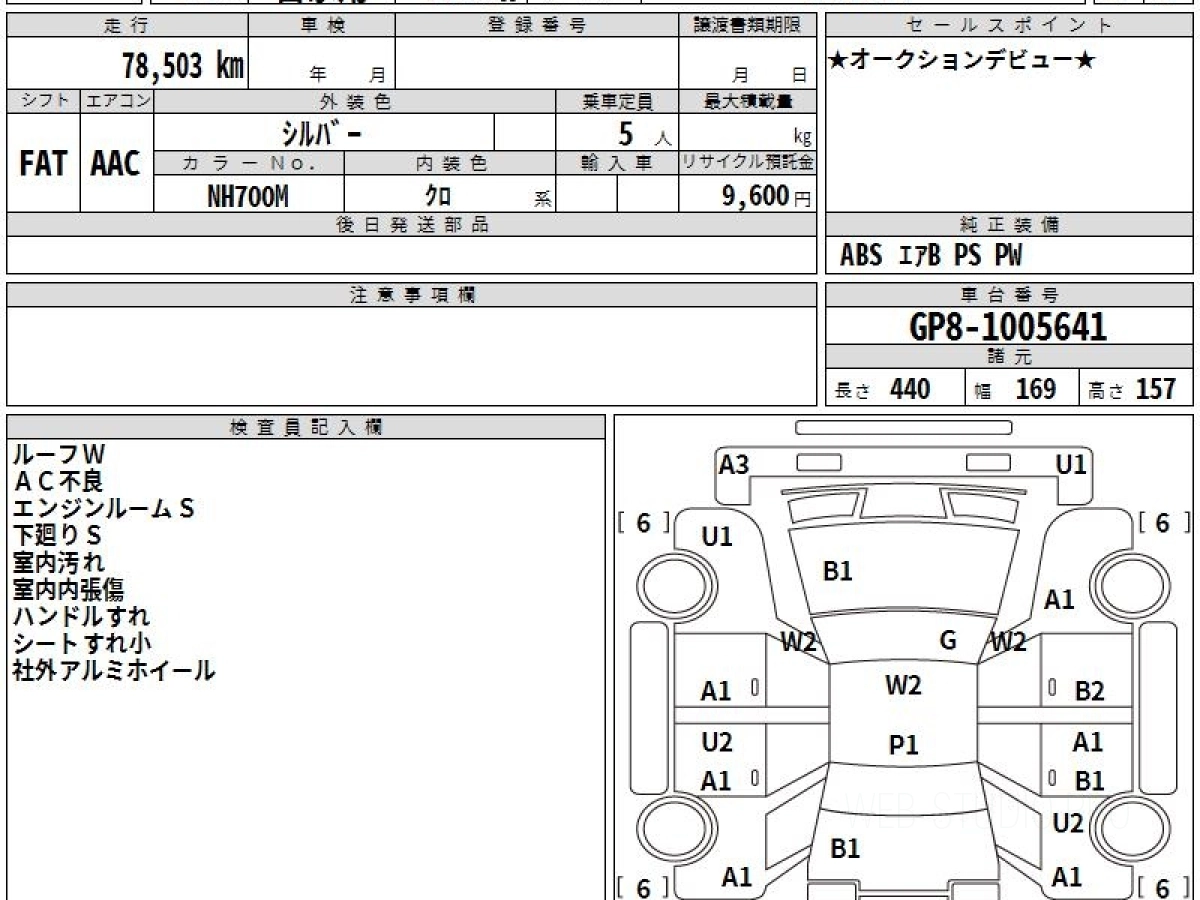
Task: Select inspector note シートすれ小
Action: (x=82, y=644)
